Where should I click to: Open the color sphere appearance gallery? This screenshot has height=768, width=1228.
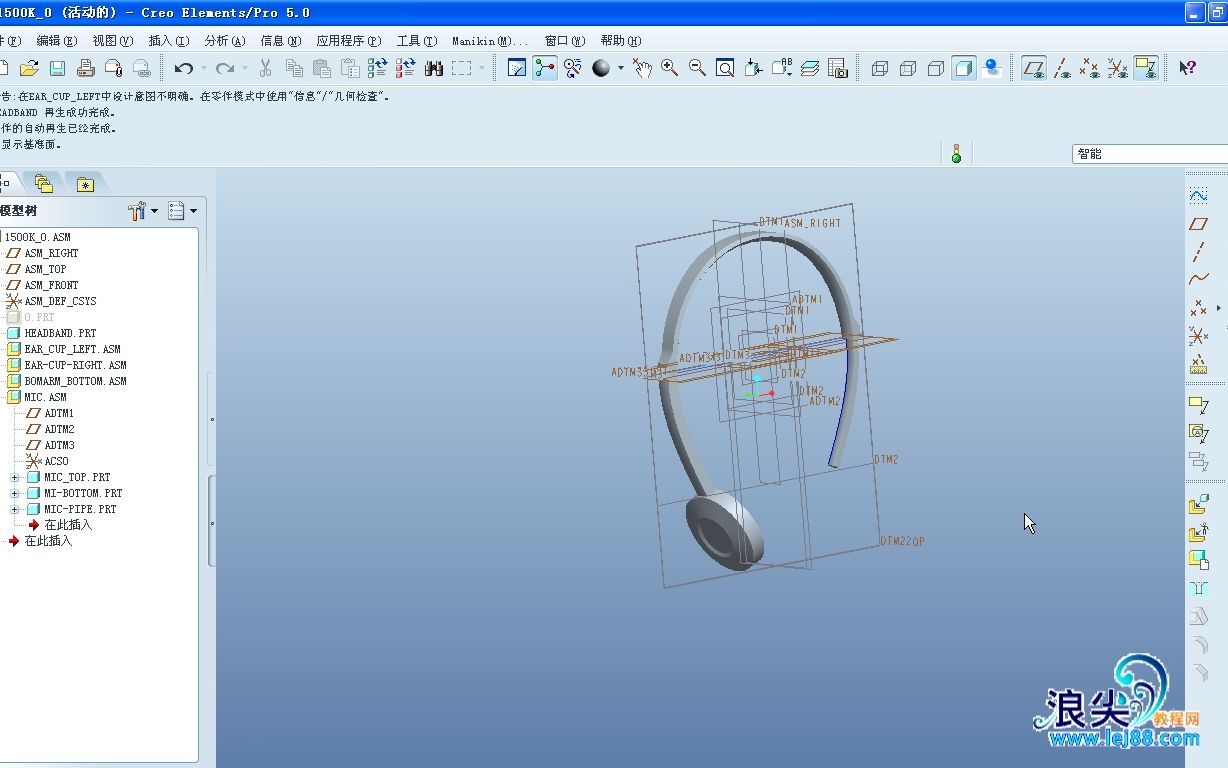point(601,68)
